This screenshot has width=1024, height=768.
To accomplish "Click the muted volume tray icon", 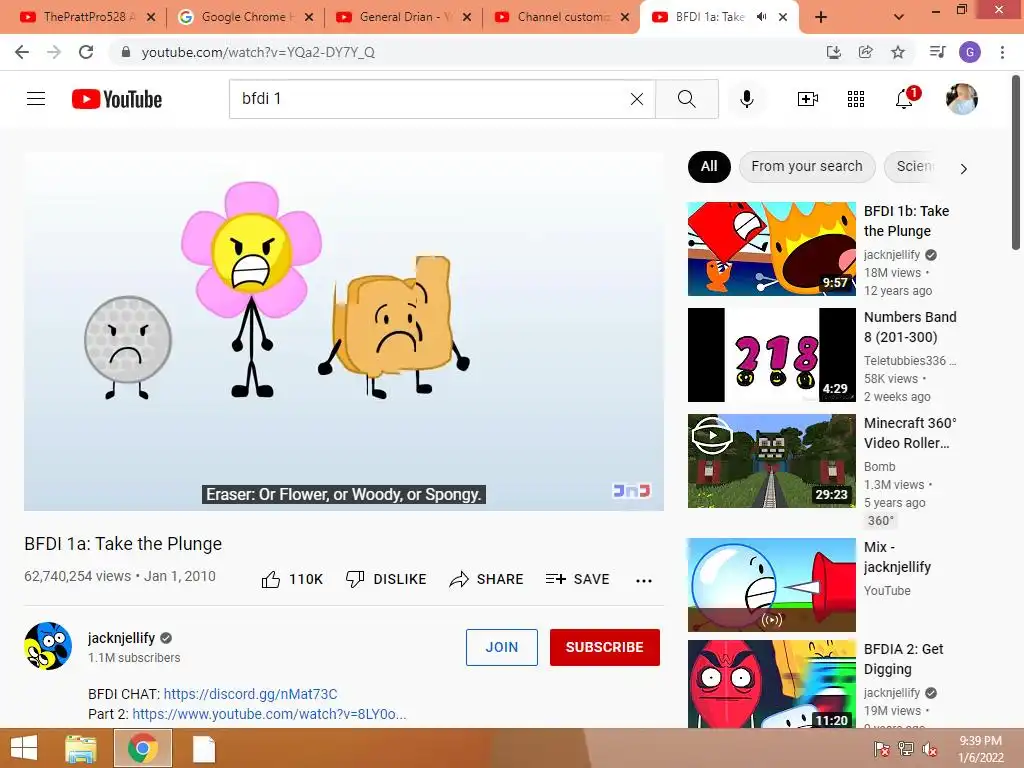I will [929, 749].
